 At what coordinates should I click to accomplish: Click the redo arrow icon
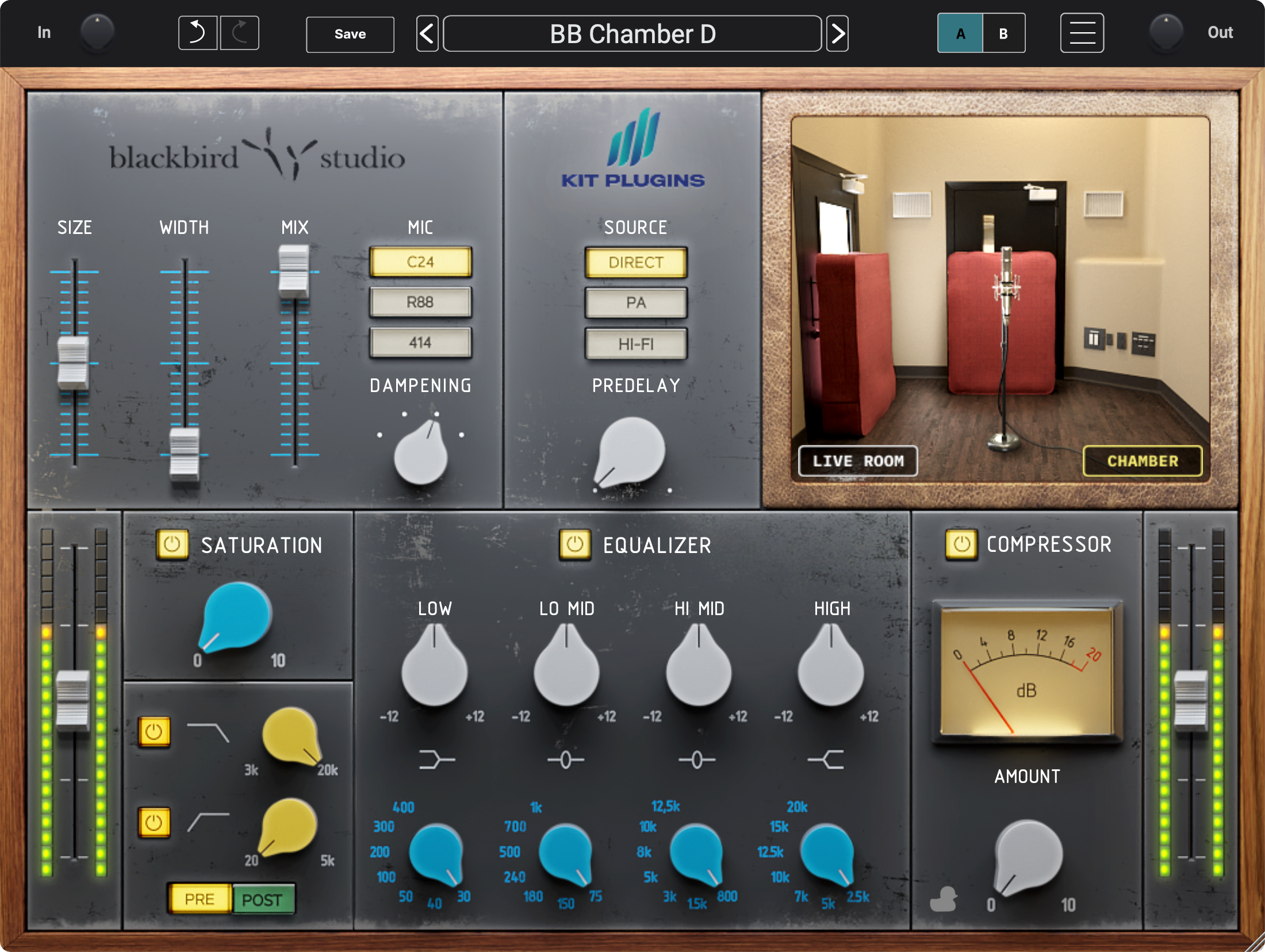pyautogui.click(x=240, y=33)
